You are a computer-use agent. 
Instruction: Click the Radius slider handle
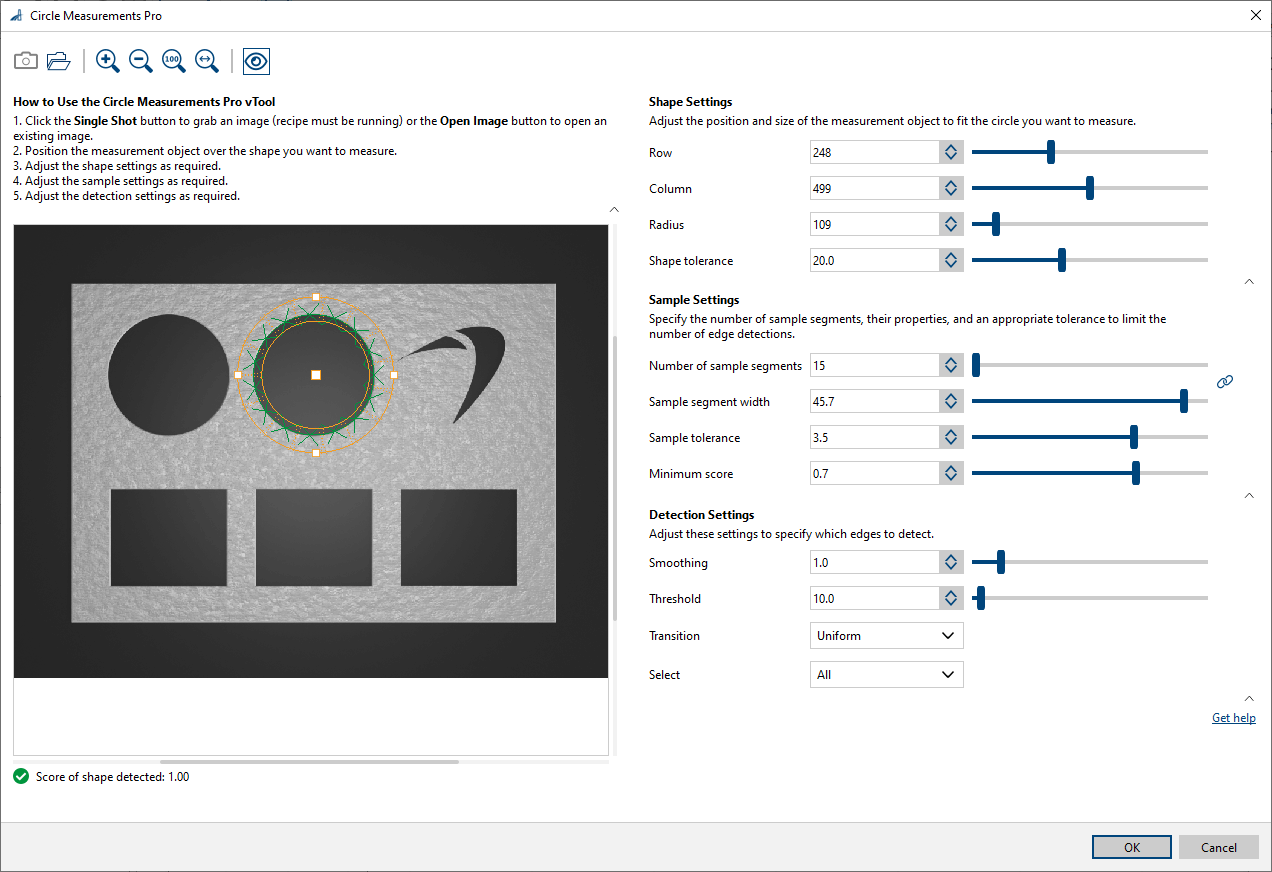[996, 224]
